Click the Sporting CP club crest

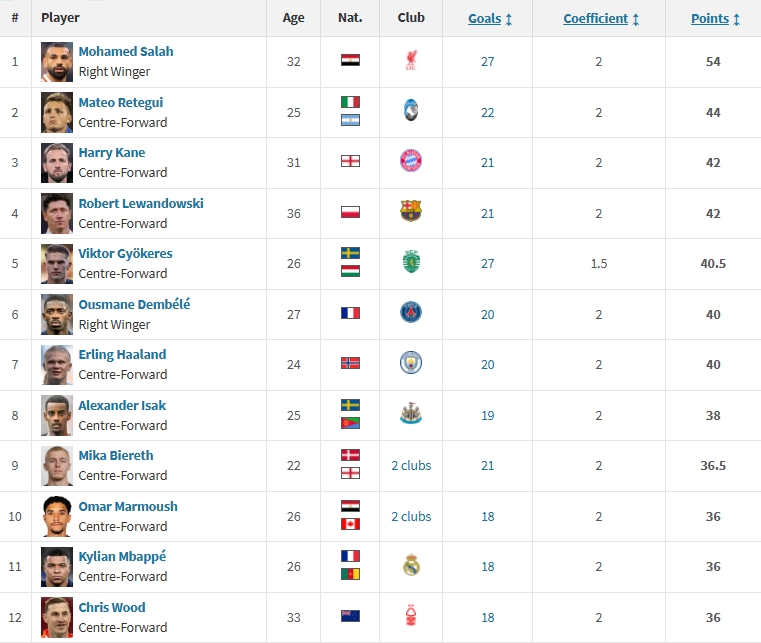click(x=411, y=262)
